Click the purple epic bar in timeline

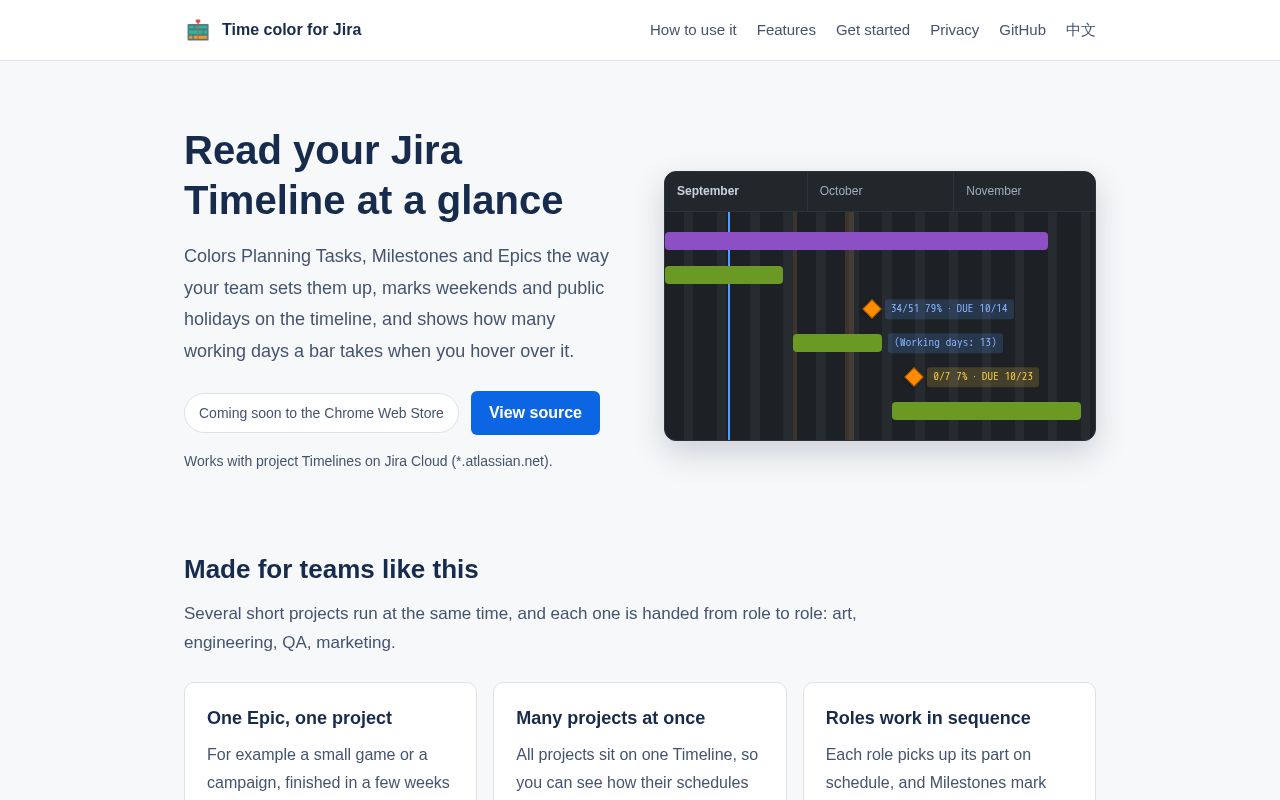click(856, 241)
